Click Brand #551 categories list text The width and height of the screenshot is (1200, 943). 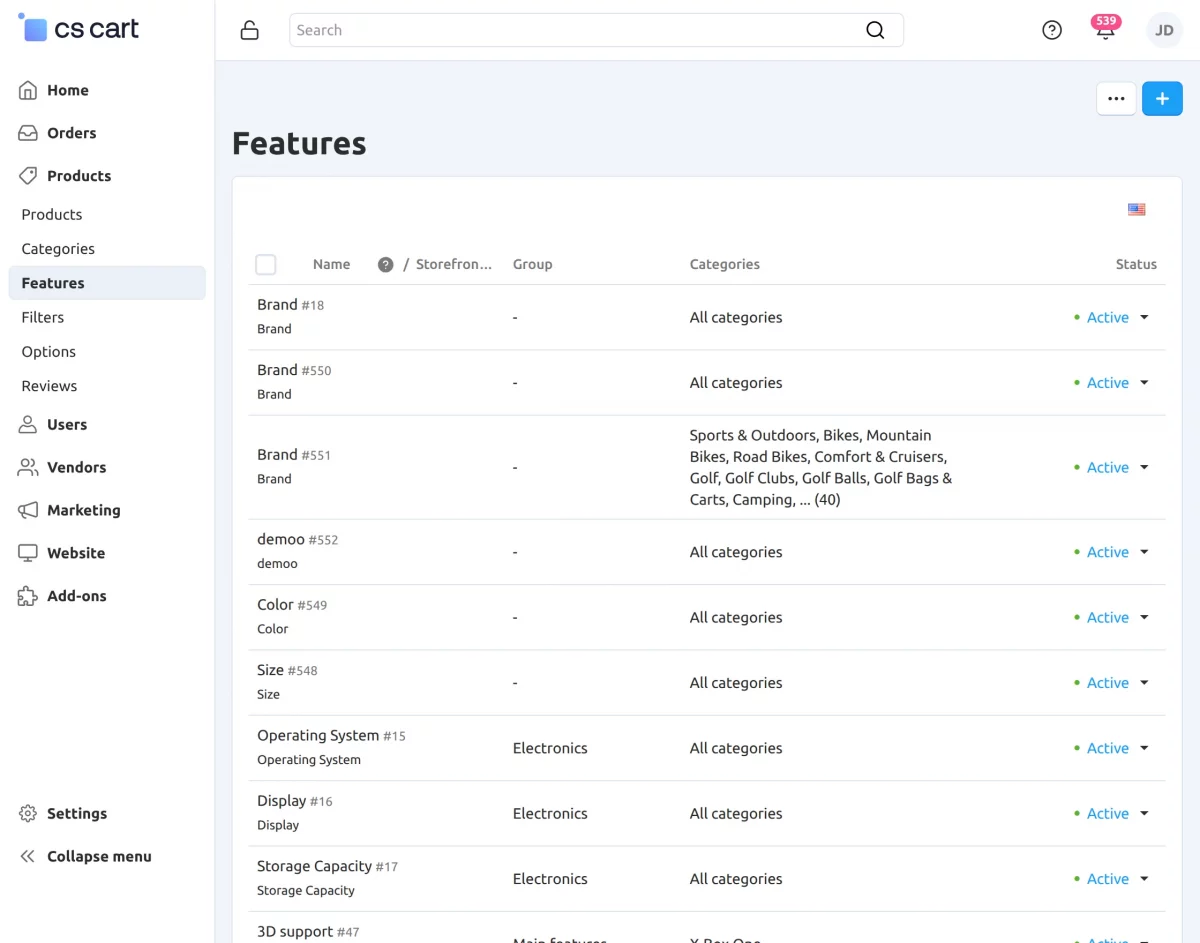coord(821,468)
